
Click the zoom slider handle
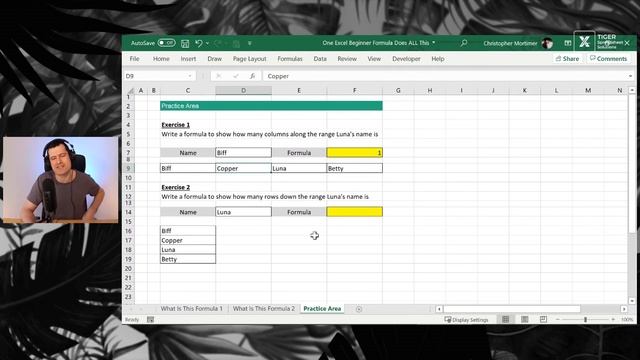585,320
